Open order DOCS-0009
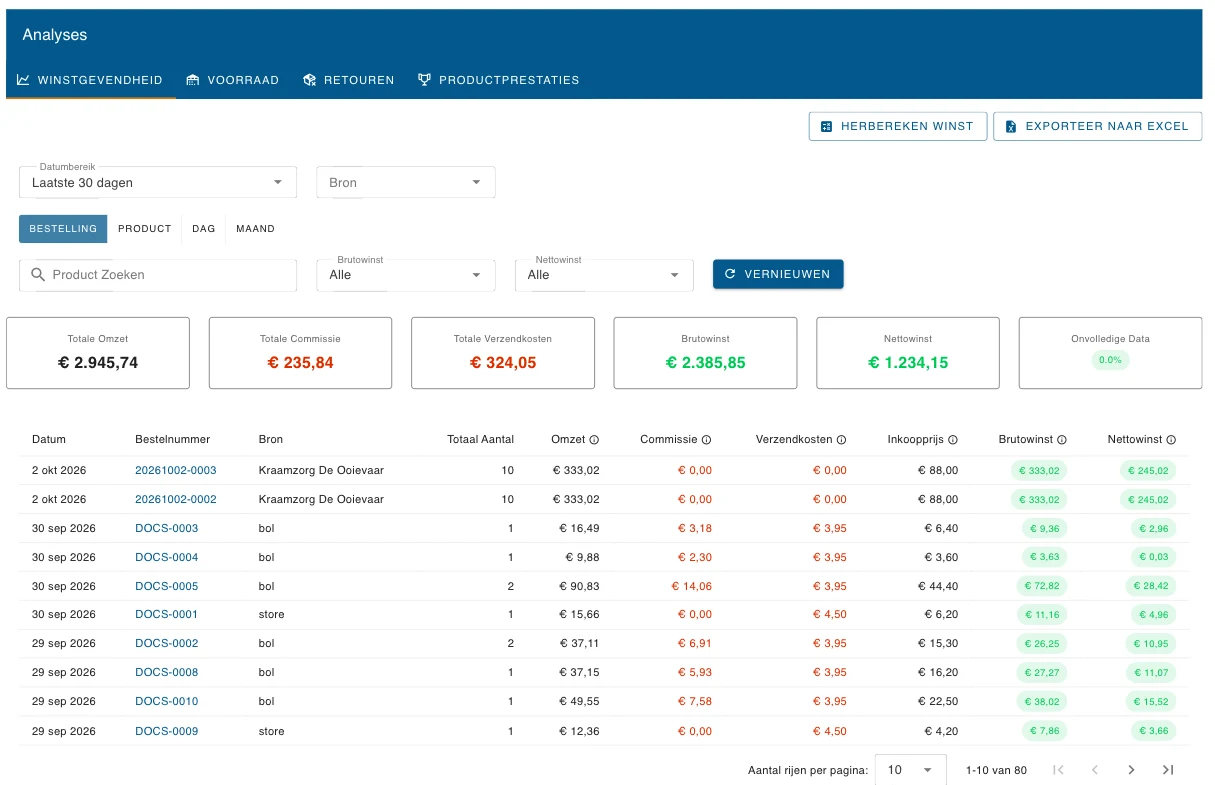1215x785 pixels. 167,731
